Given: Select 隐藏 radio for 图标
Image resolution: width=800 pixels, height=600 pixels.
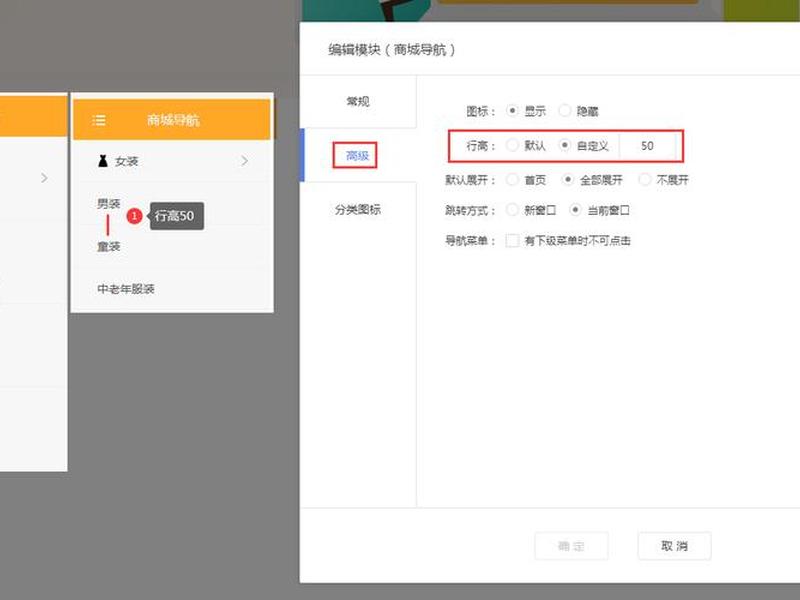Looking at the screenshot, I should 565,111.
